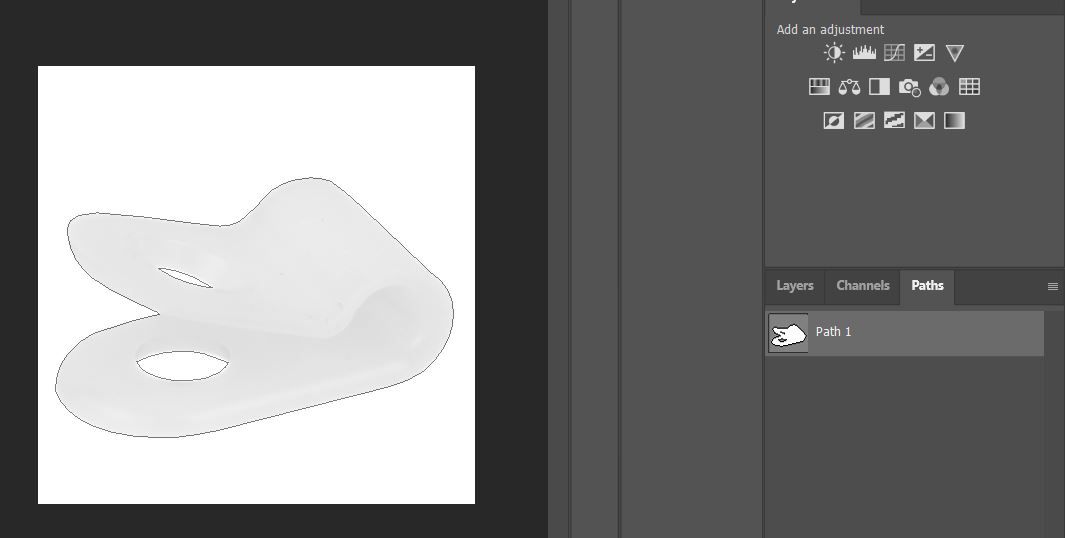Switch to the Channels tab
The height and width of the screenshot is (538, 1065).
(862, 286)
